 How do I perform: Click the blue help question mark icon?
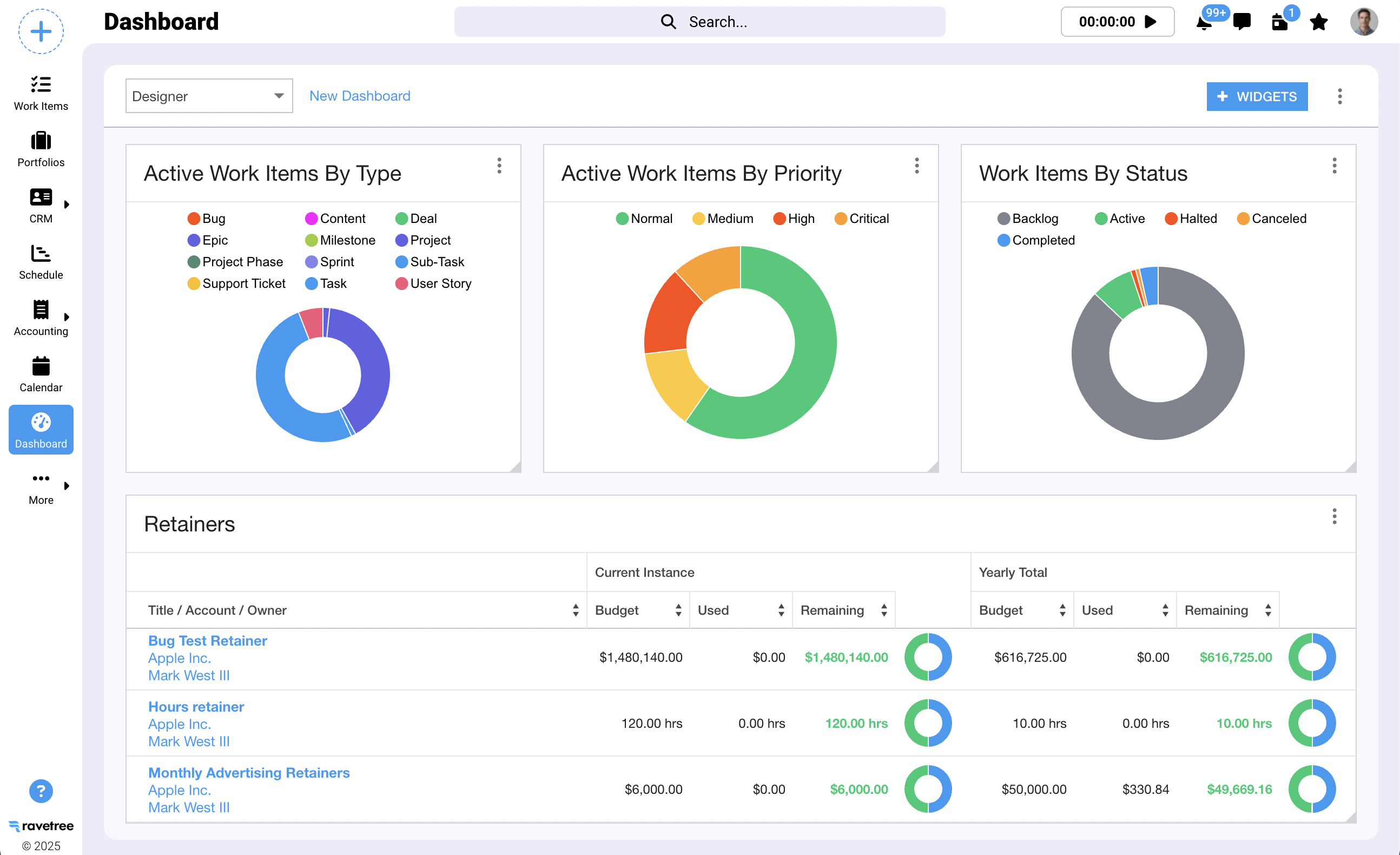click(41, 791)
